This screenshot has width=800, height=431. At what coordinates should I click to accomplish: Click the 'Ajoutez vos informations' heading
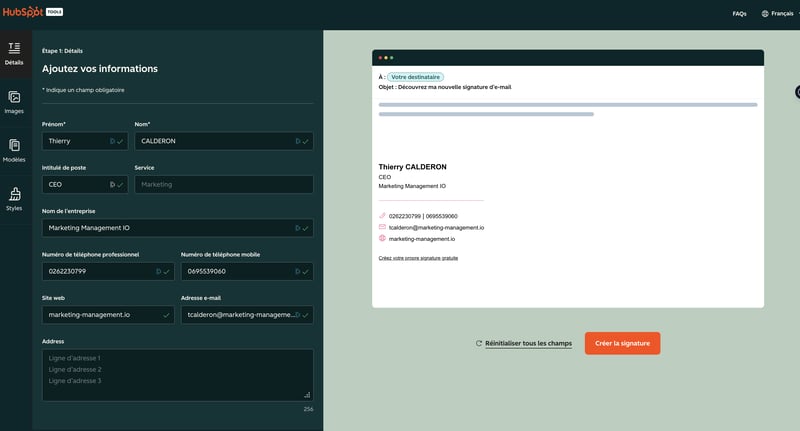[x=100, y=69]
